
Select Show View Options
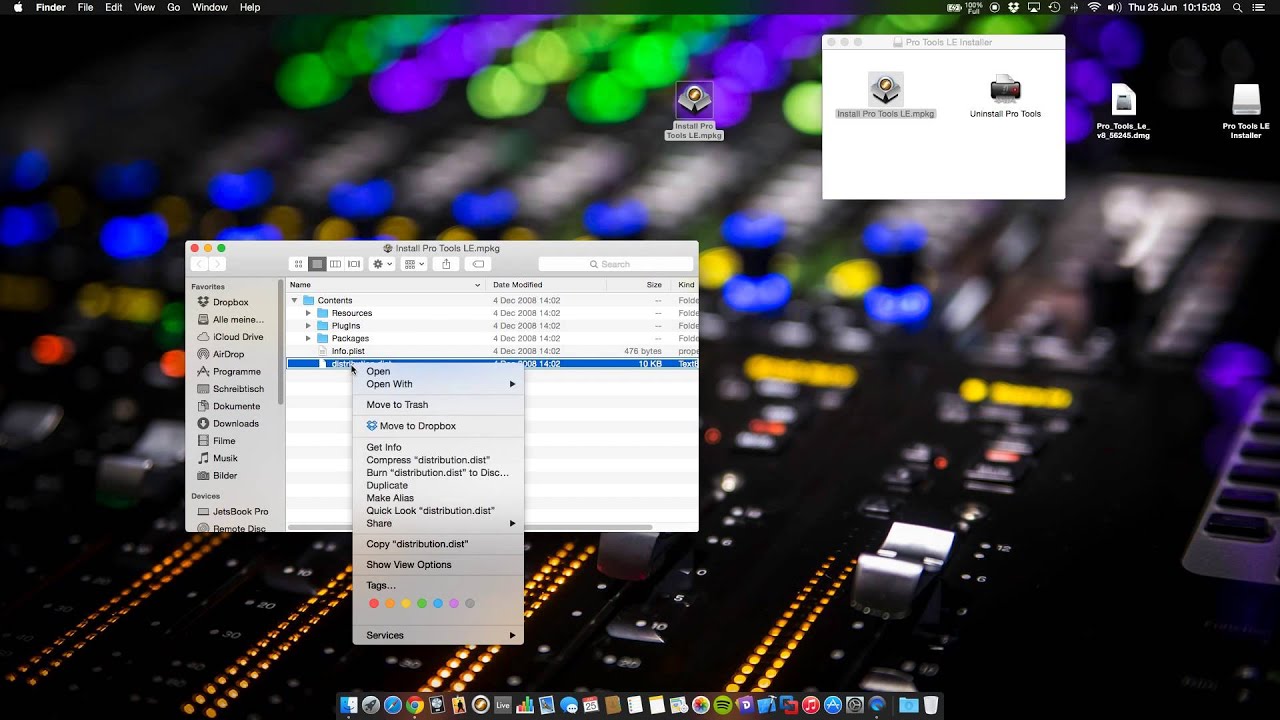click(x=438, y=565)
